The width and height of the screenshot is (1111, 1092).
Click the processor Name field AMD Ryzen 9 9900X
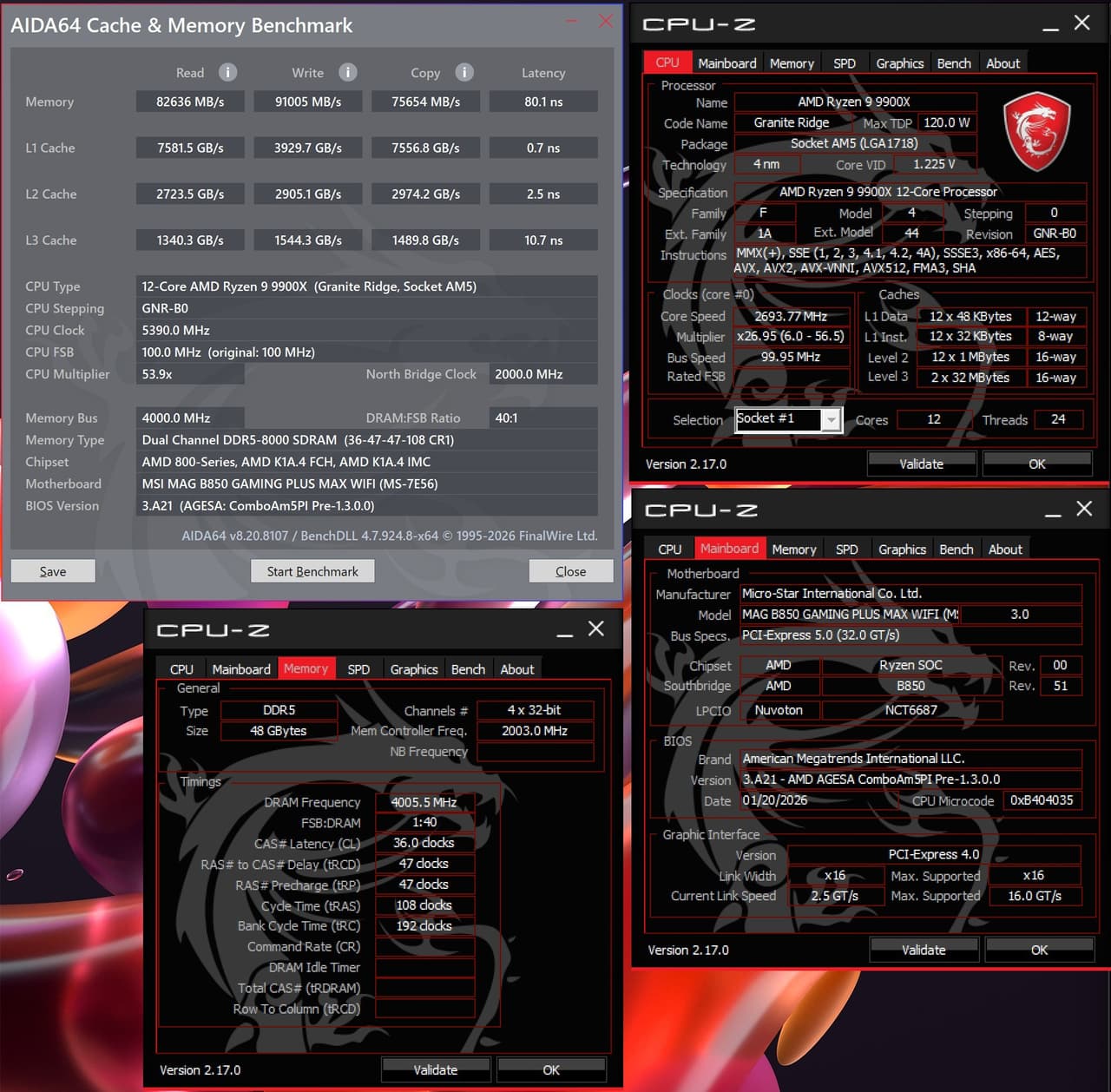pos(855,102)
